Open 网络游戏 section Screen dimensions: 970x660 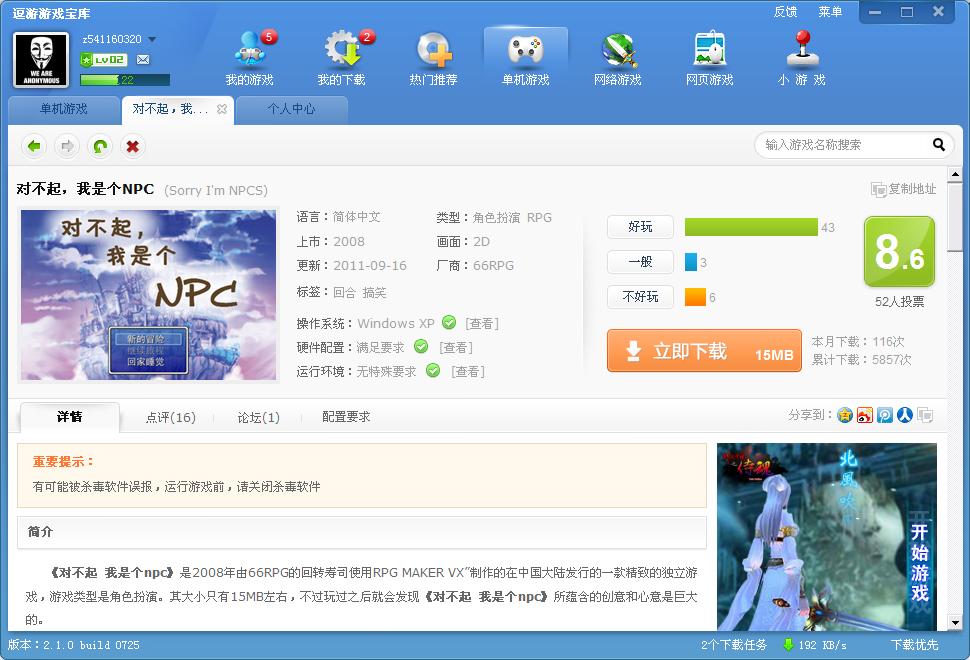point(617,58)
